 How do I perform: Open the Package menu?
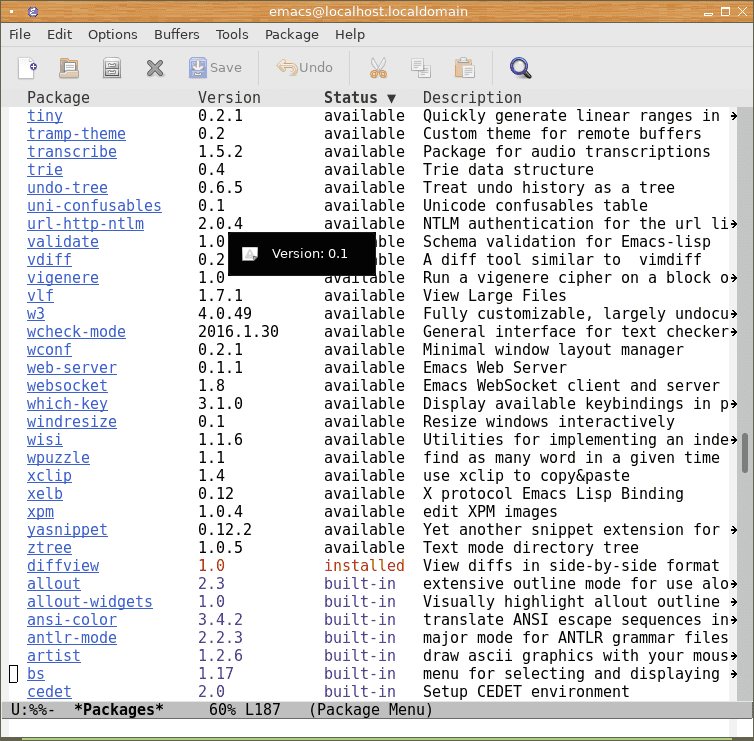(291, 34)
